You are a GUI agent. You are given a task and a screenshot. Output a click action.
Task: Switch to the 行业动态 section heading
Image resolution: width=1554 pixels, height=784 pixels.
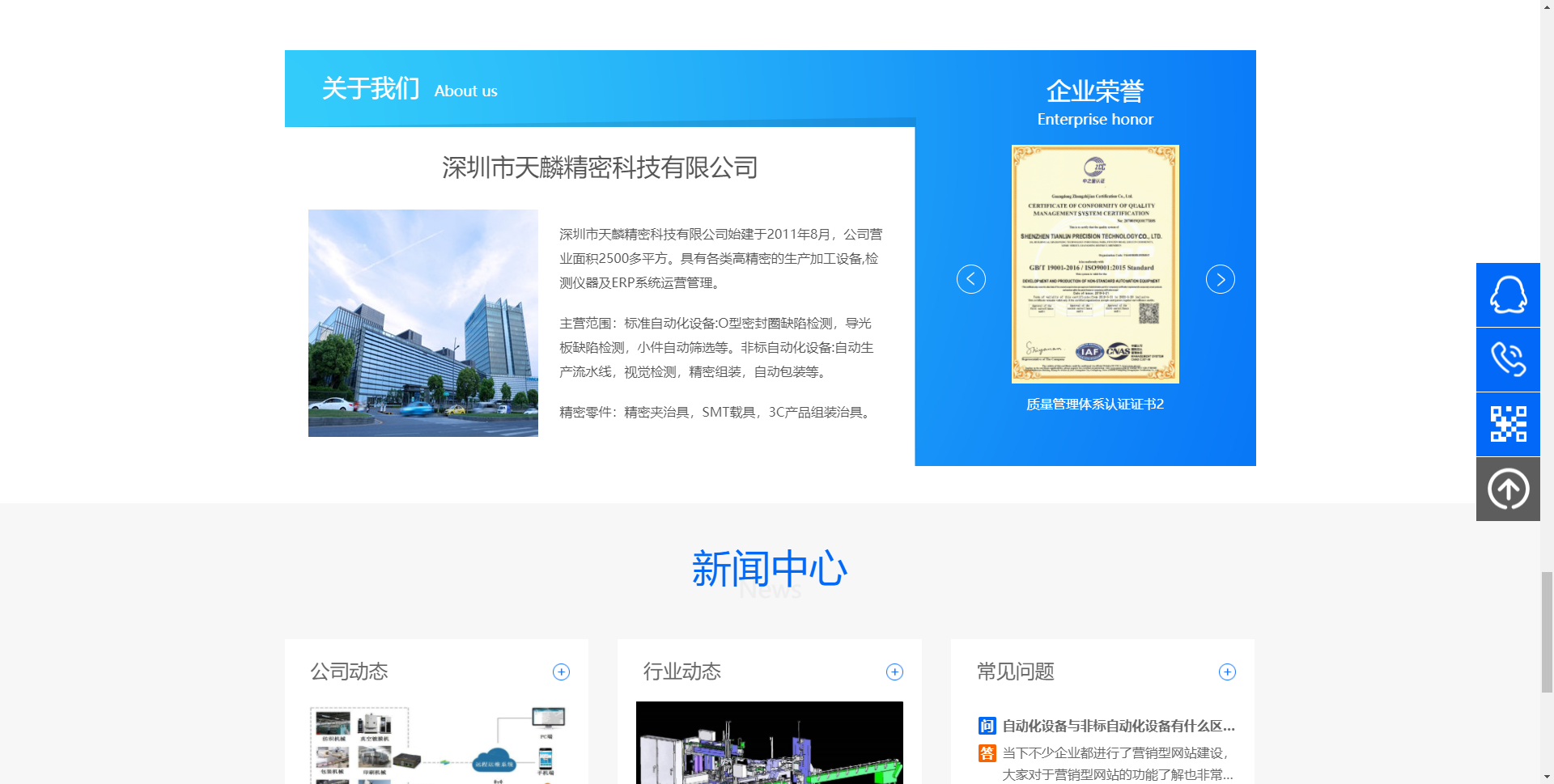[681, 671]
